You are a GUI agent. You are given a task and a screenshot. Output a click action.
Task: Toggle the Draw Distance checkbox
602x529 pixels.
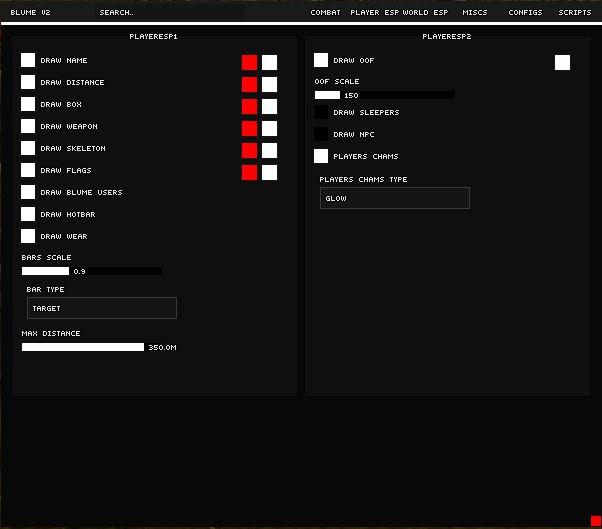(x=28, y=82)
